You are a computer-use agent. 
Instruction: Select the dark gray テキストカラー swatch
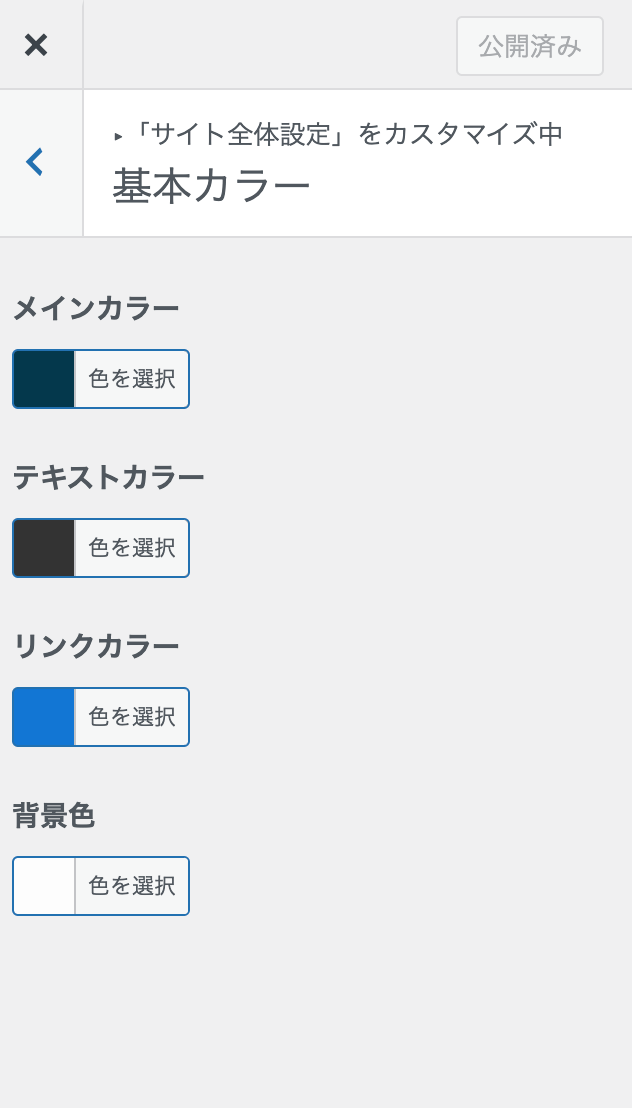click(x=43, y=548)
